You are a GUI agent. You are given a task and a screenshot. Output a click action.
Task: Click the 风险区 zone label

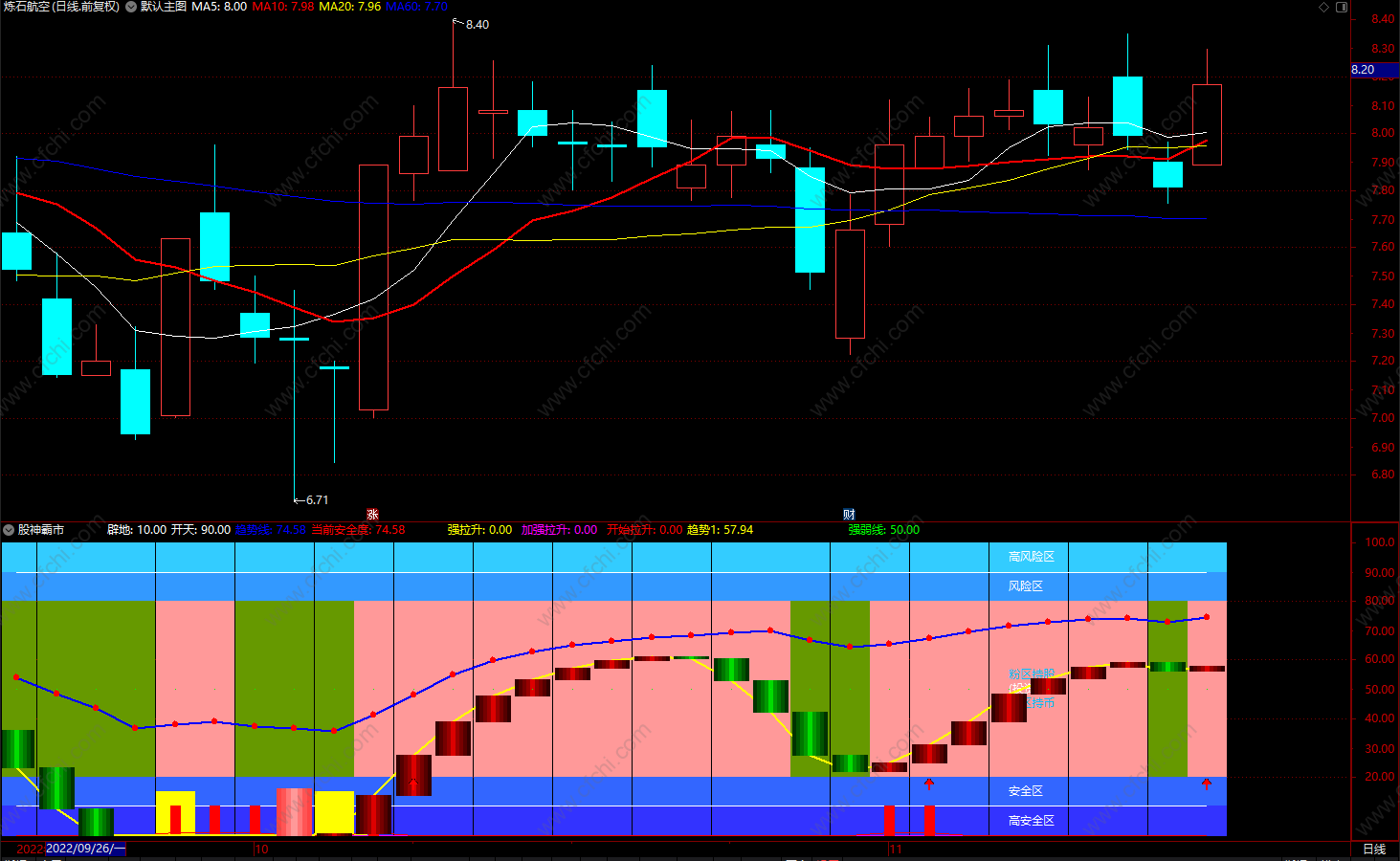click(1026, 586)
